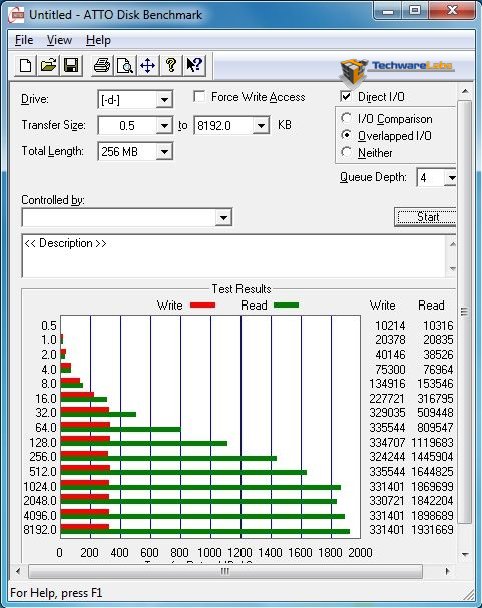Image resolution: width=482 pixels, height=608 pixels.
Task: Click the green Read legend swatch
Action: pyautogui.click(x=286, y=305)
